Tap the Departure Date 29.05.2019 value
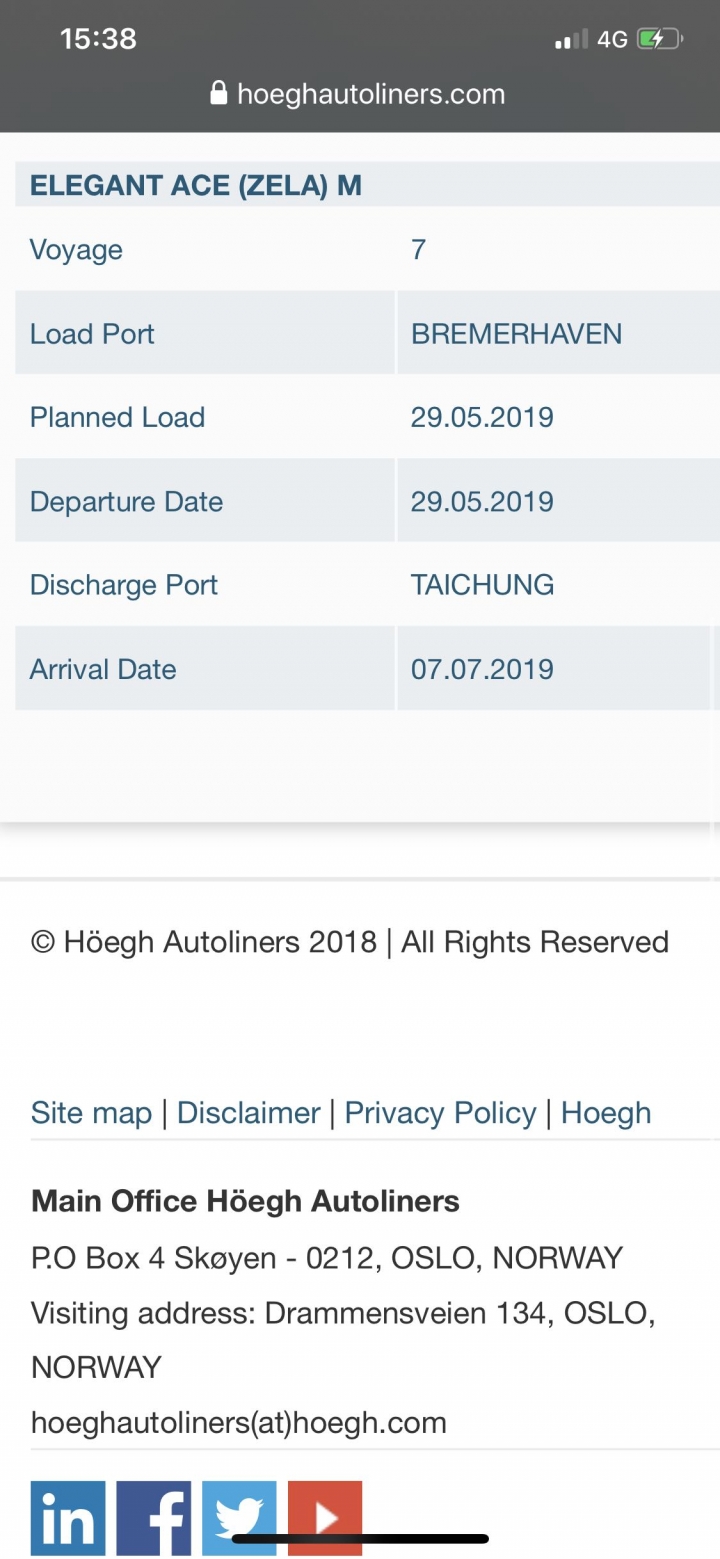Image resolution: width=720 pixels, height=1559 pixels. point(482,501)
